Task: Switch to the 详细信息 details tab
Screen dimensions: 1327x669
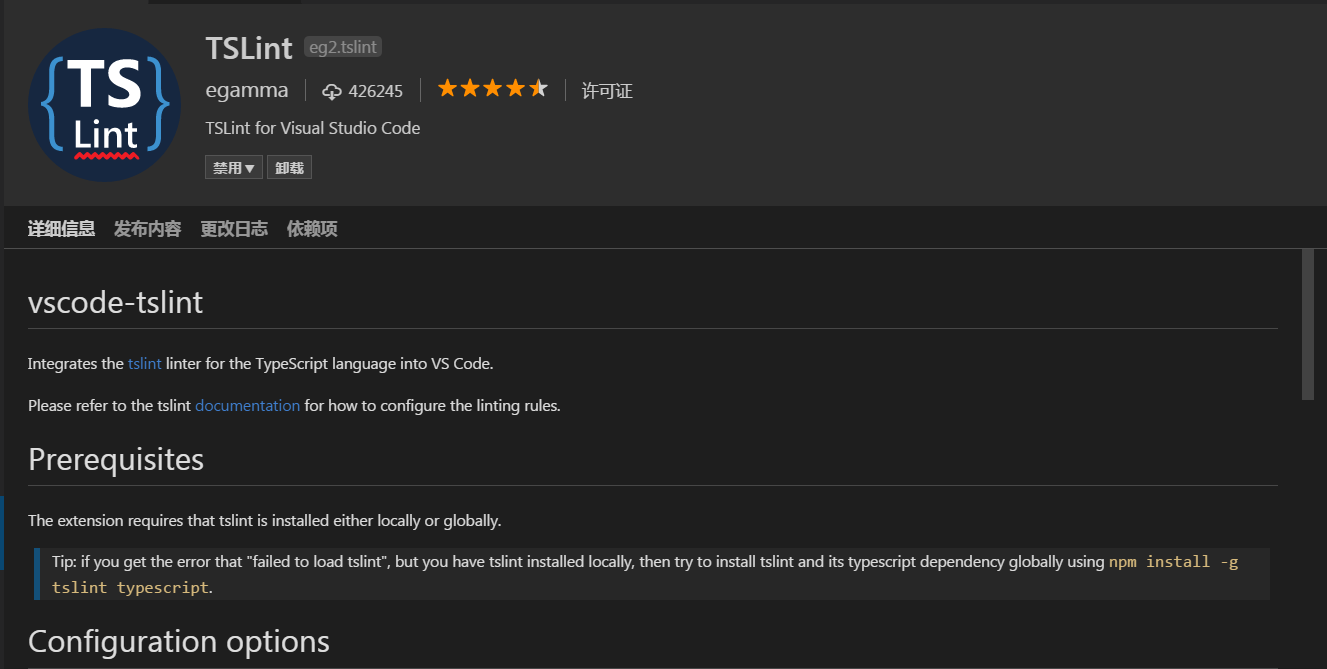Action: point(61,229)
